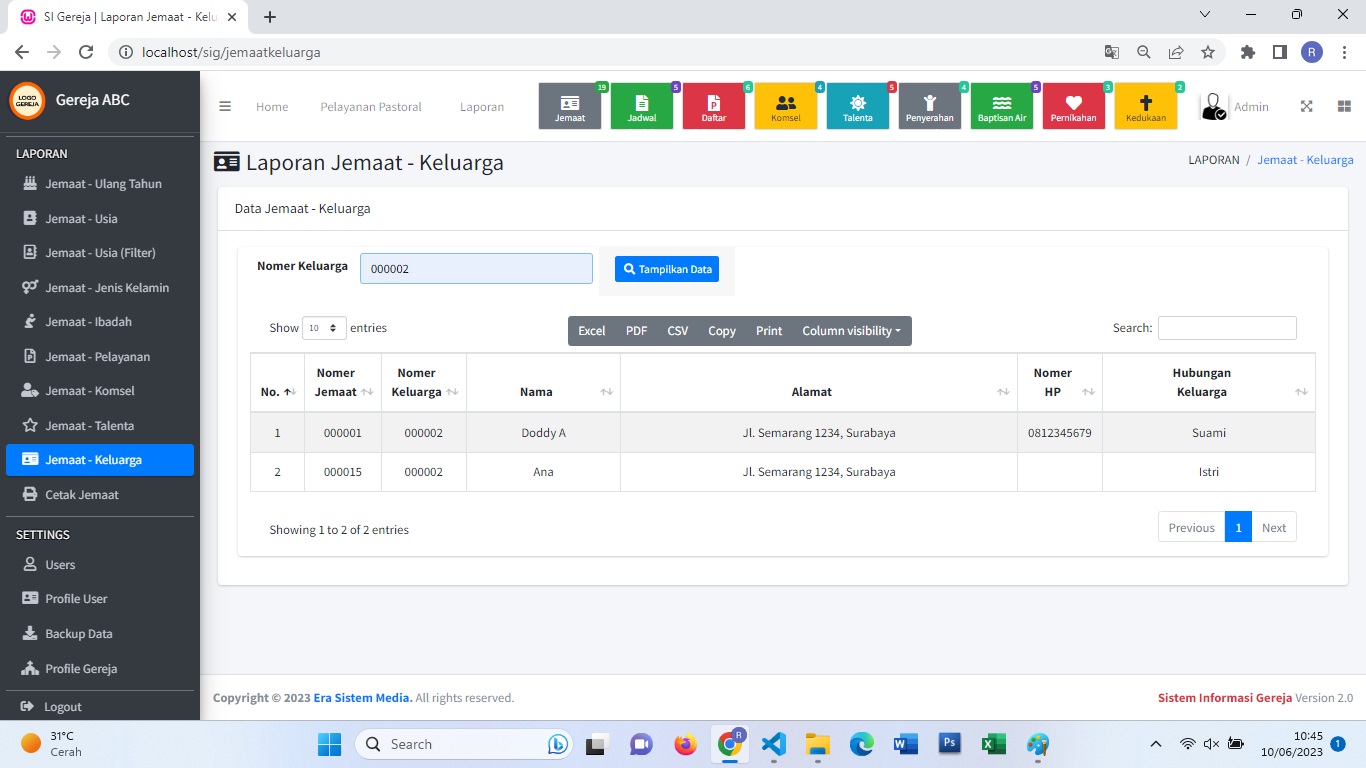Open the red Daftar tile
This screenshot has height=768, width=1366.
pyautogui.click(x=714, y=106)
